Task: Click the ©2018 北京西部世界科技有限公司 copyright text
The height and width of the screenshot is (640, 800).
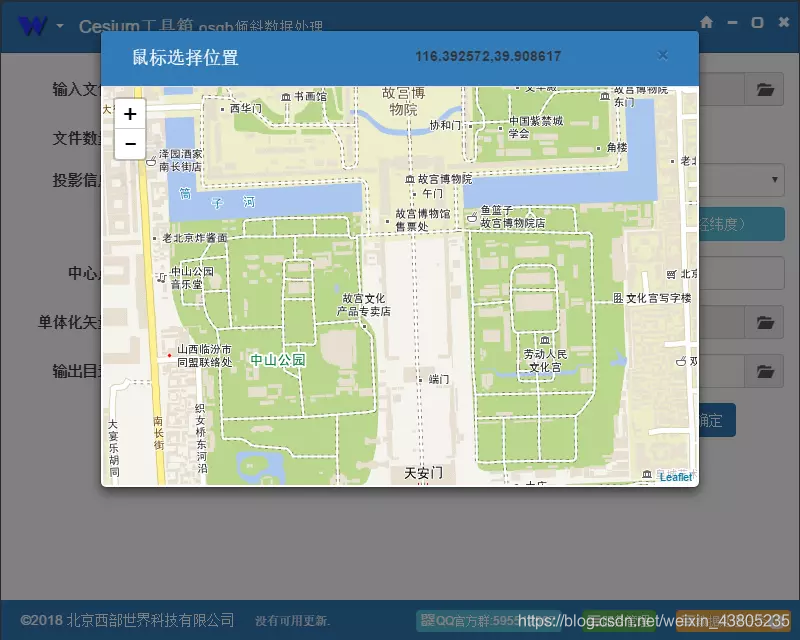Action: coord(127,620)
